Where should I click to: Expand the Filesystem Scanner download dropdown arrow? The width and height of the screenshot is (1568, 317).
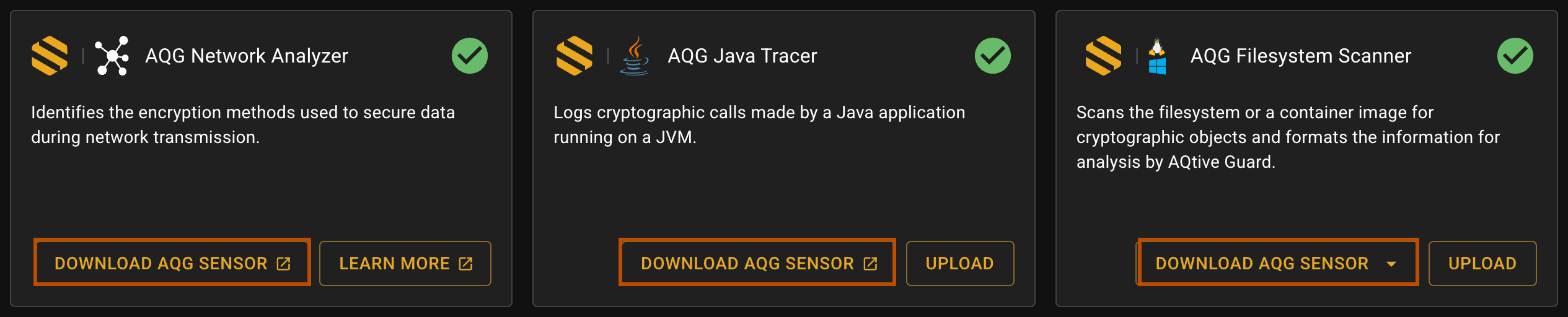point(1391,264)
